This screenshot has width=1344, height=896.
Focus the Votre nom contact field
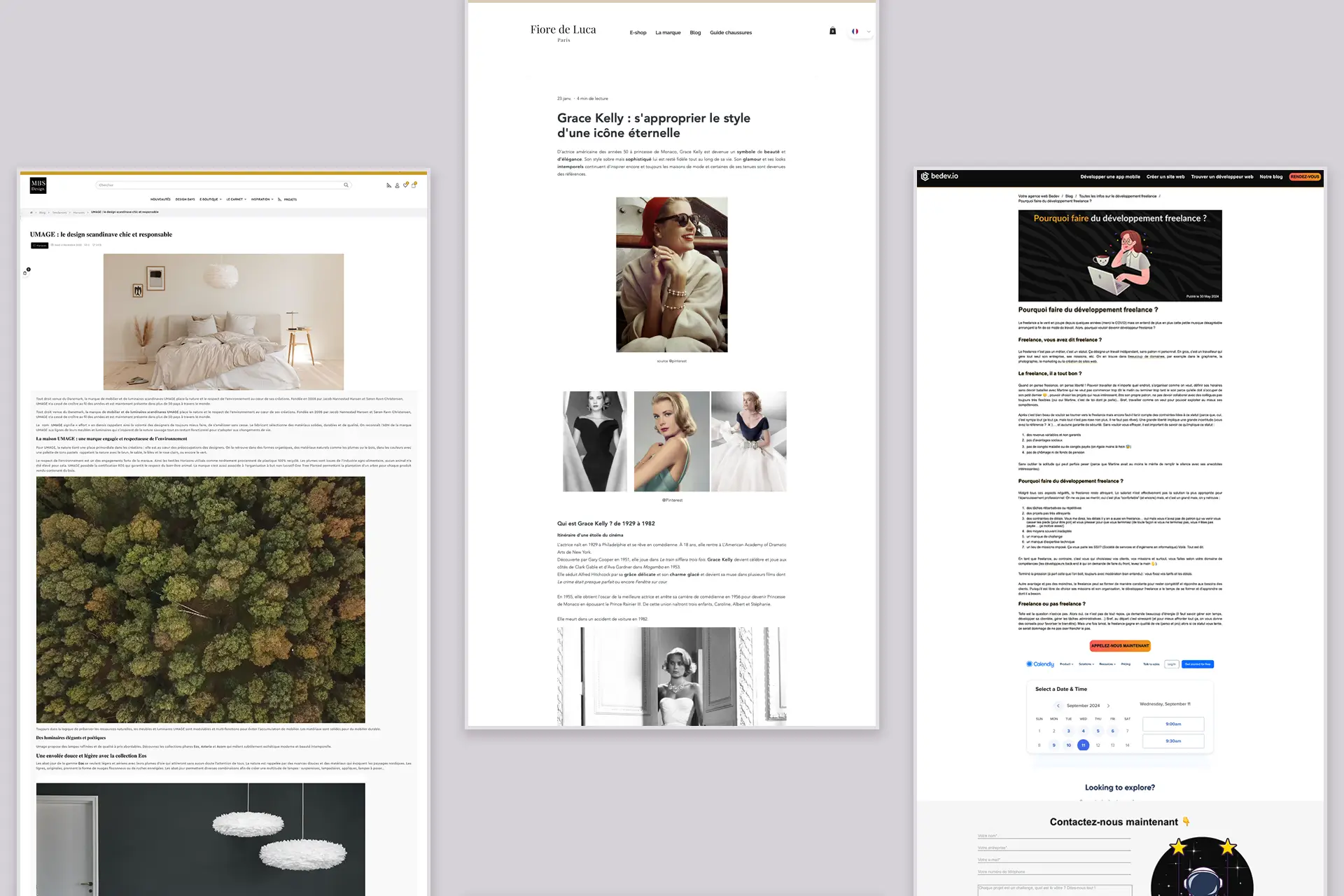pyautogui.click(x=1054, y=836)
